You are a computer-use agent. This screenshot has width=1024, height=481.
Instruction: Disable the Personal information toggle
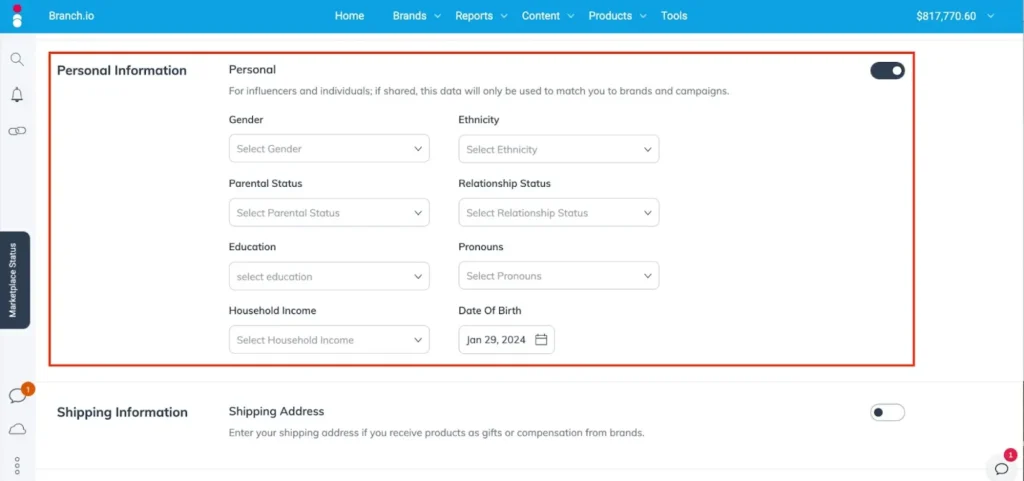pos(887,71)
